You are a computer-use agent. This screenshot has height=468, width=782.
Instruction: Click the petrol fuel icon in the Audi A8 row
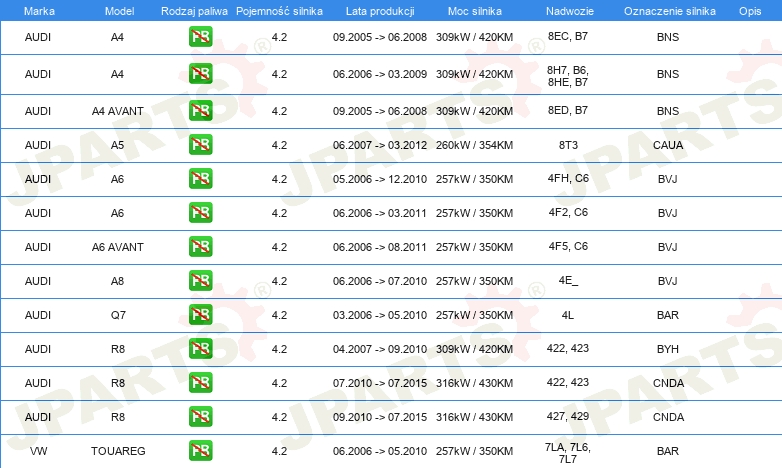pyautogui.click(x=200, y=280)
